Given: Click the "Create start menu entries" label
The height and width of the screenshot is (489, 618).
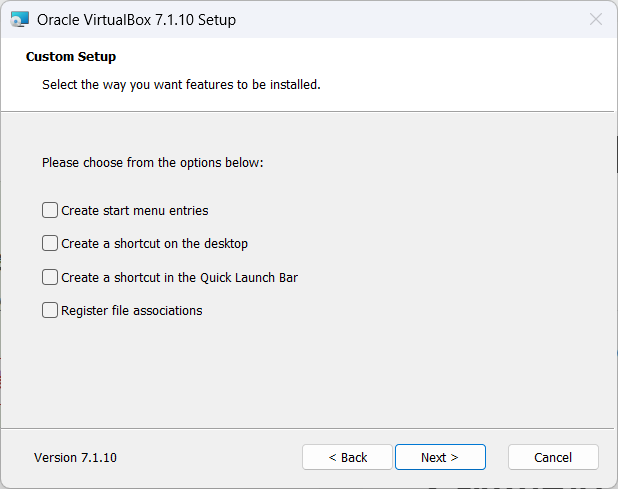Looking at the screenshot, I should pyautogui.click(x=135, y=211).
